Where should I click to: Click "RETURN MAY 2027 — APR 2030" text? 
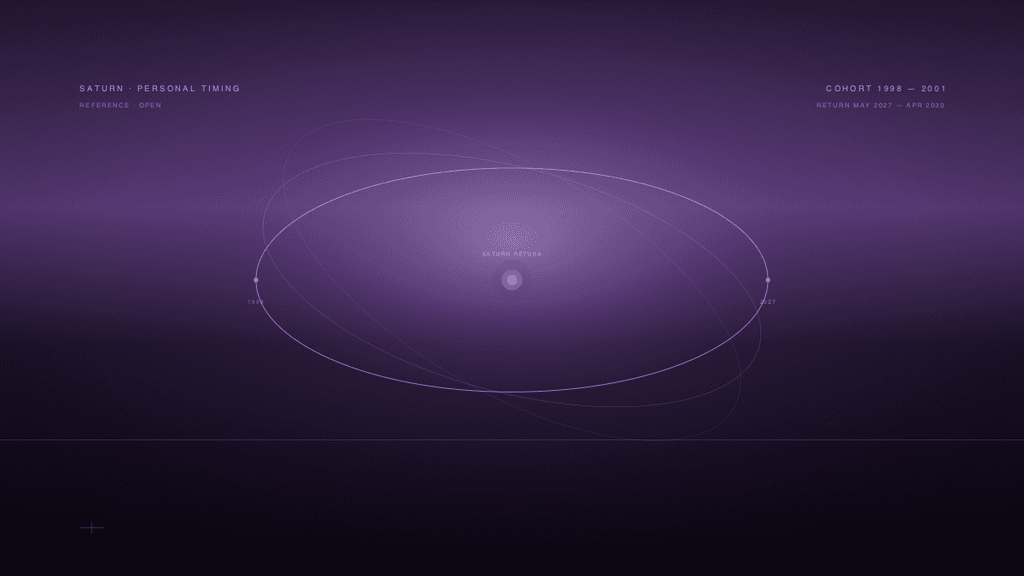click(880, 105)
